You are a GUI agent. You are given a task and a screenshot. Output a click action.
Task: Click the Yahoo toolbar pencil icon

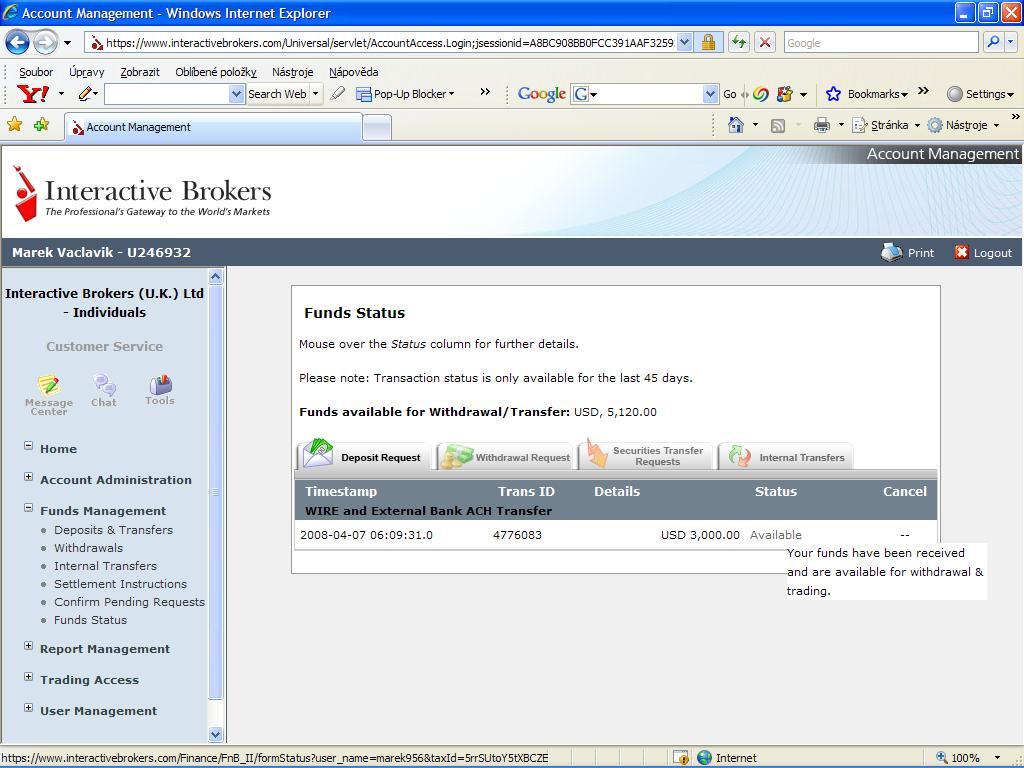coord(85,94)
